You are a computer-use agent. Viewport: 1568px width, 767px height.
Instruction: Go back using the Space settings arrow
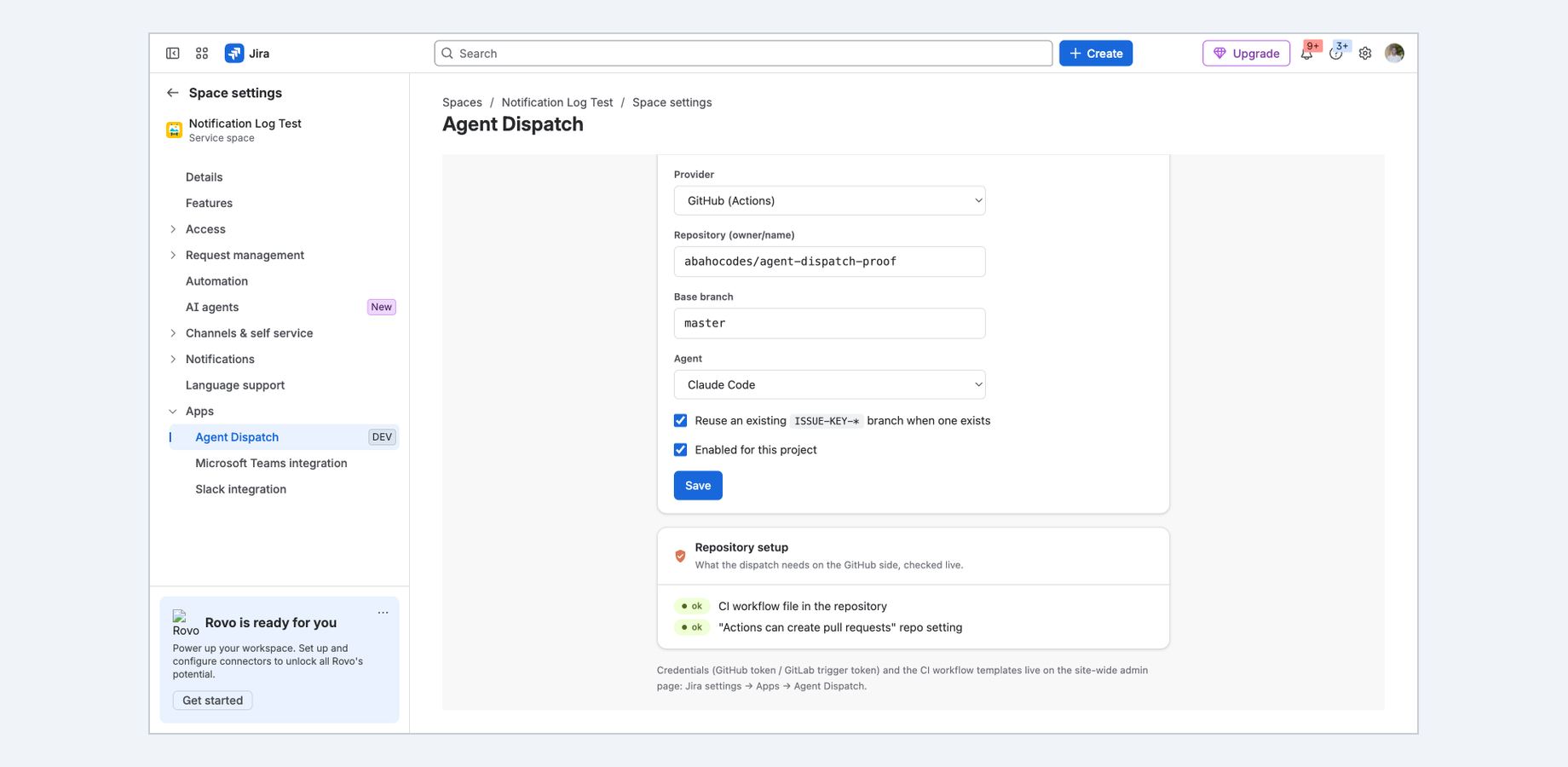click(x=173, y=93)
